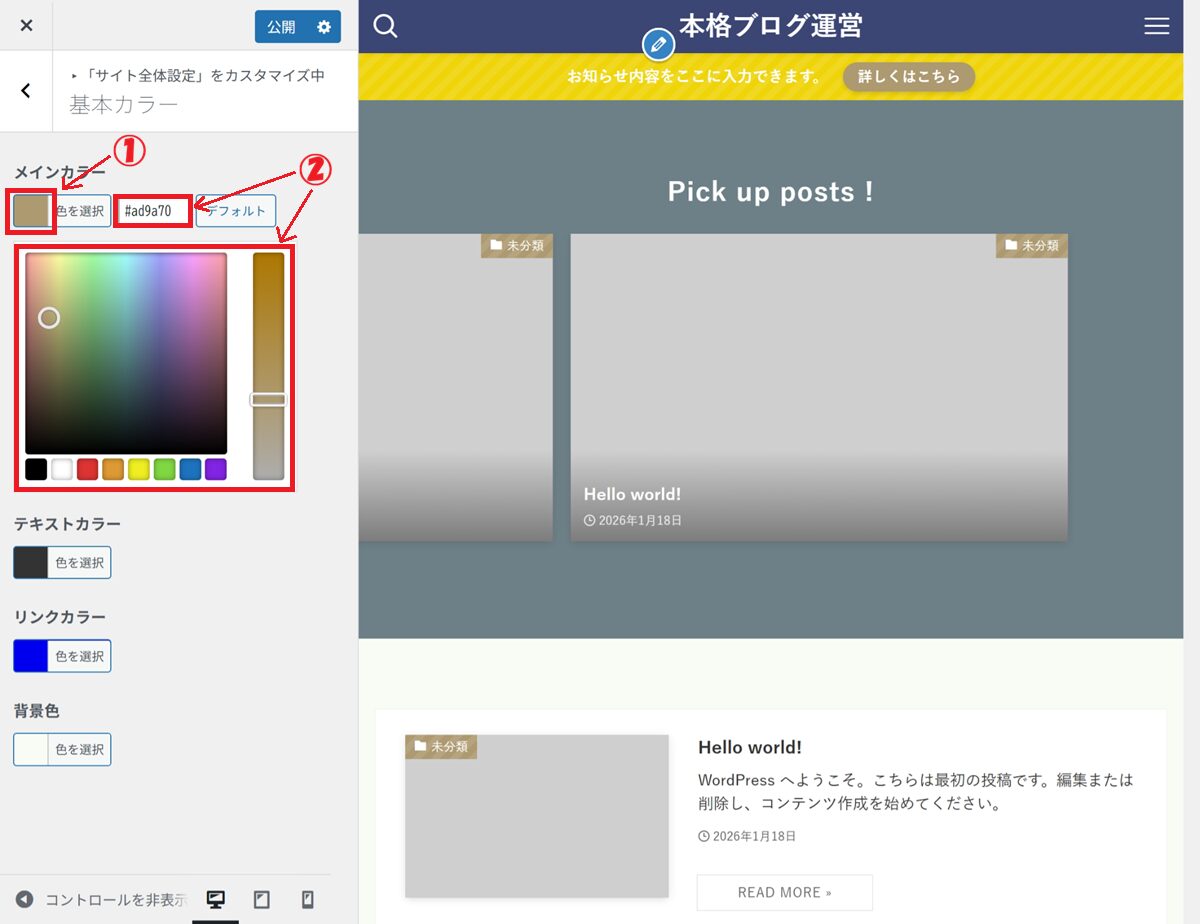Click the blue pencil edit shortcut icon

657,45
